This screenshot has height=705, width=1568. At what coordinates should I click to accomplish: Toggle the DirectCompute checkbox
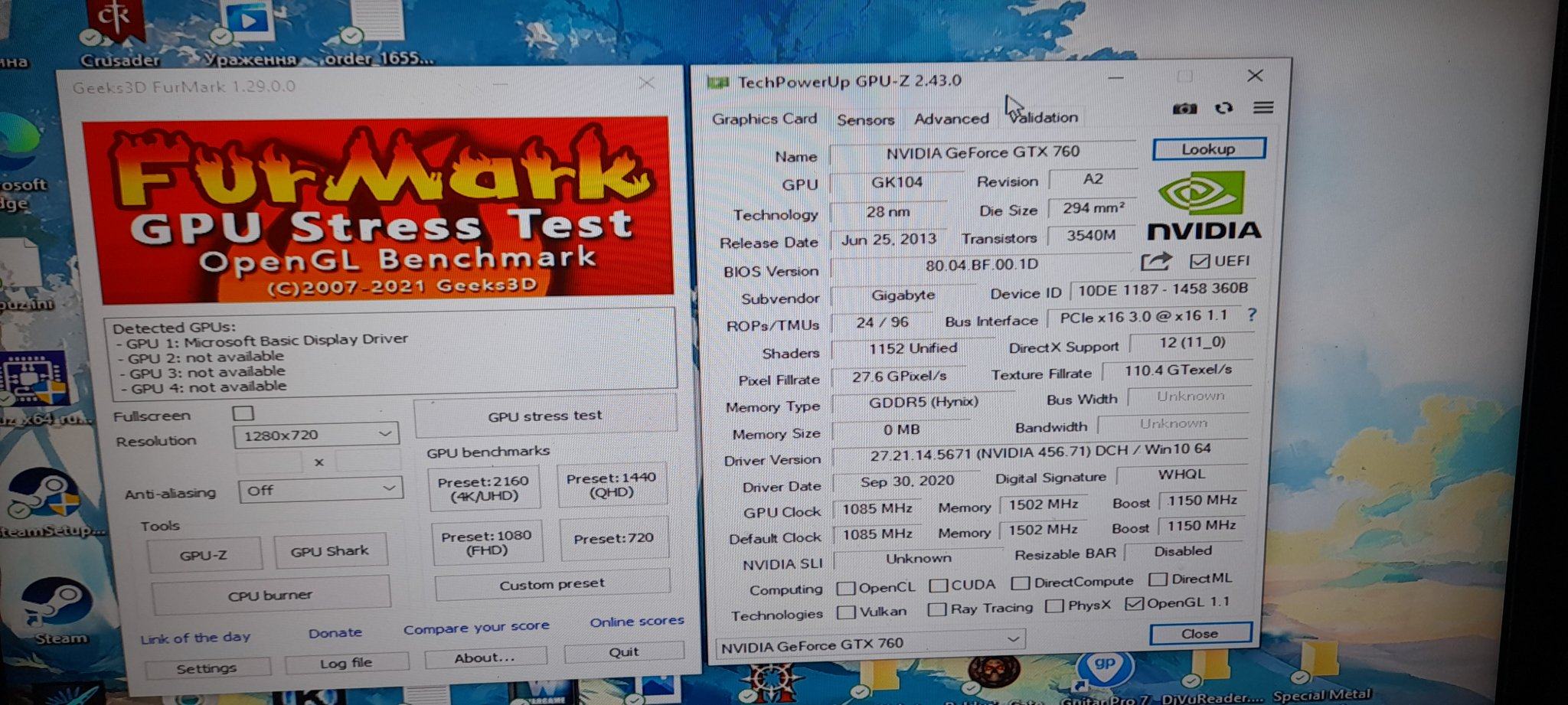pos(1021,583)
